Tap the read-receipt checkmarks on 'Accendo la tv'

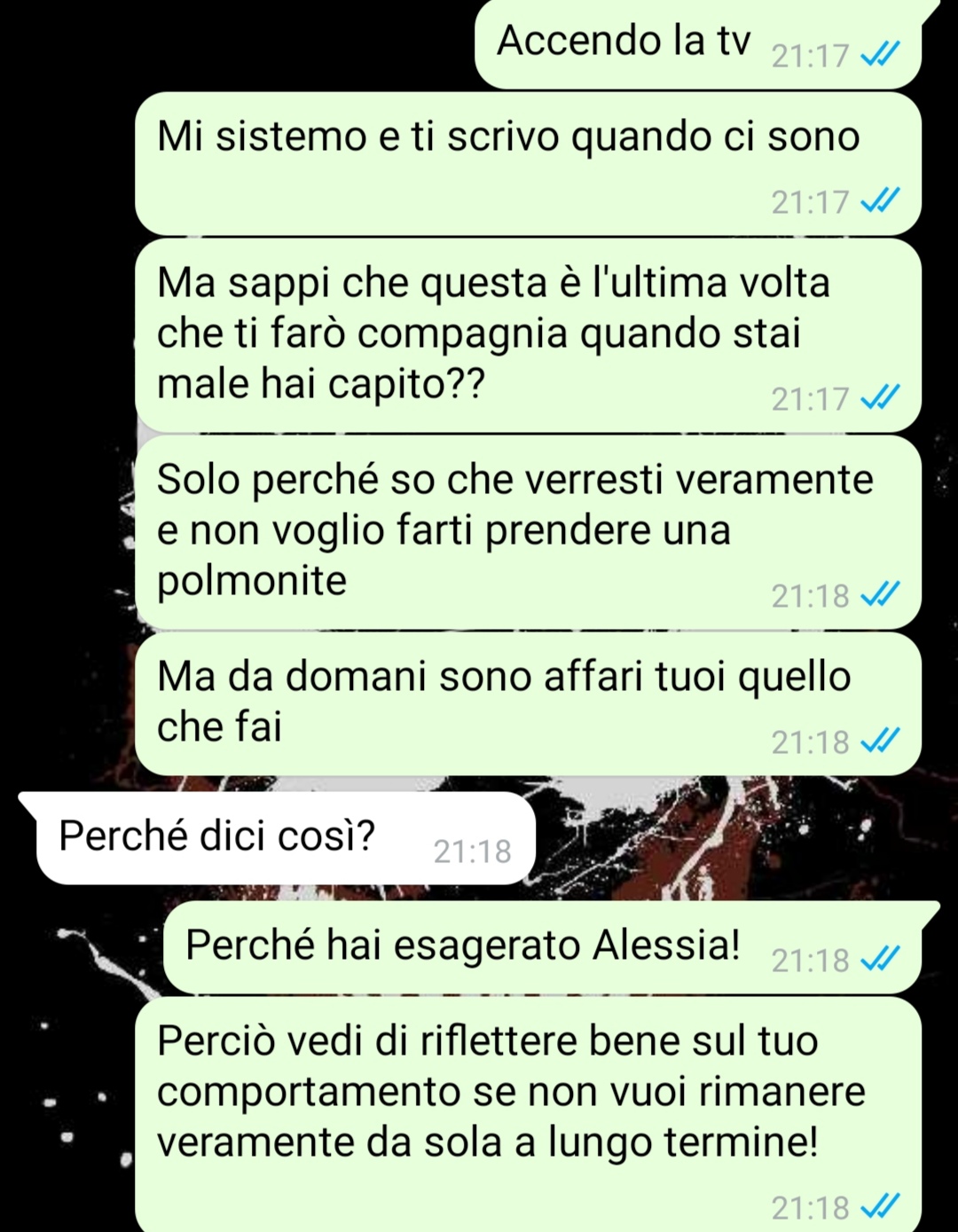(881, 56)
